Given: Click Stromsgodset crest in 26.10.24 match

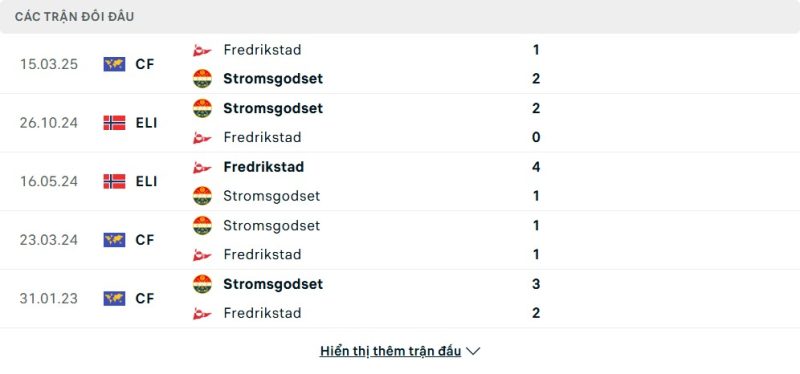Looking at the screenshot, I should point(202,108).
